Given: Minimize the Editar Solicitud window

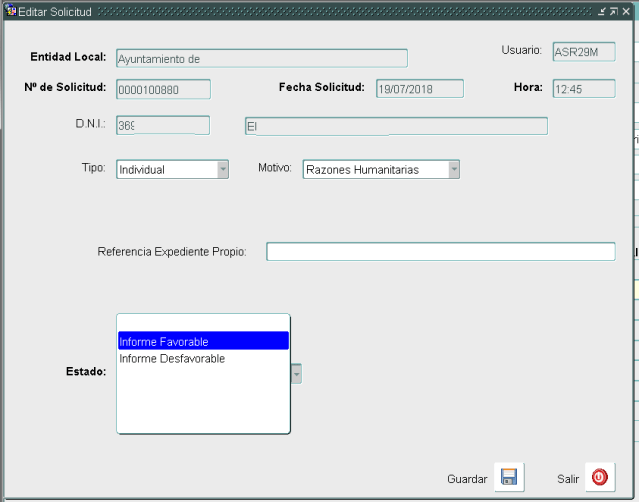Looking at the screenshot, I should (601, 10).
